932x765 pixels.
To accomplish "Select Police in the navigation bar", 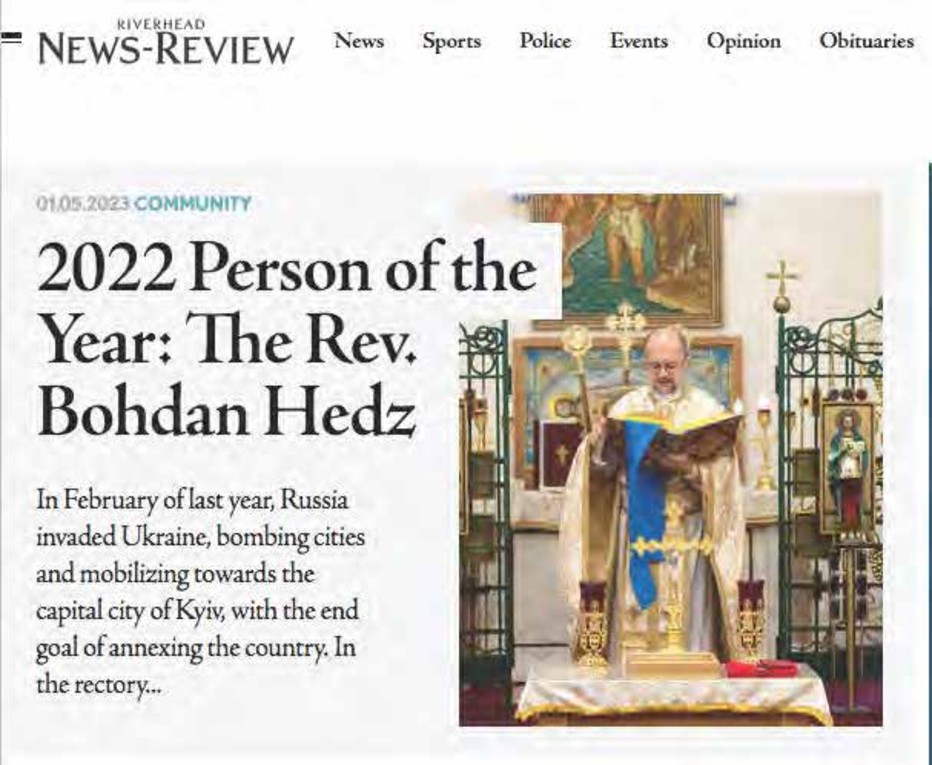I will point(545,41).
